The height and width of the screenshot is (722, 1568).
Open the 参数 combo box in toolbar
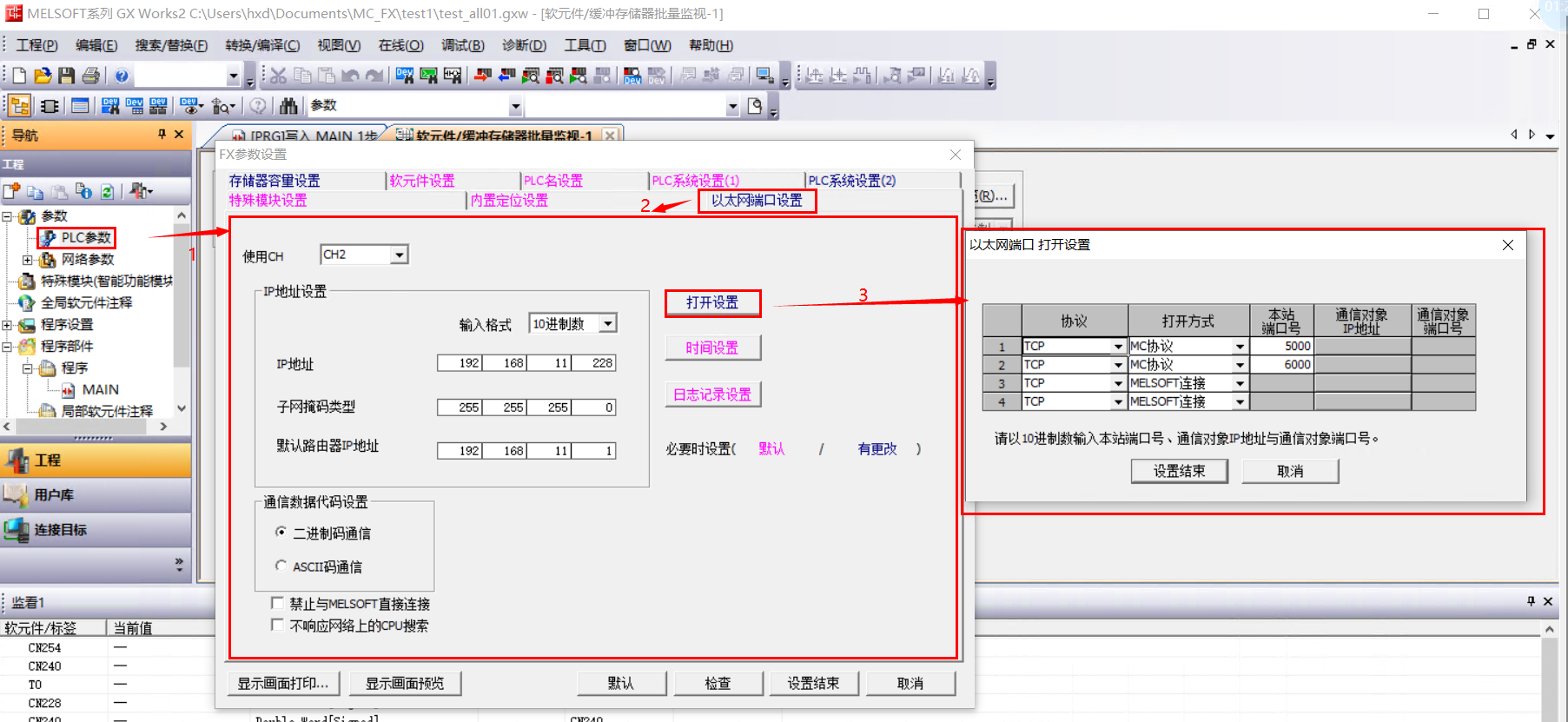[x=515, y=106]
